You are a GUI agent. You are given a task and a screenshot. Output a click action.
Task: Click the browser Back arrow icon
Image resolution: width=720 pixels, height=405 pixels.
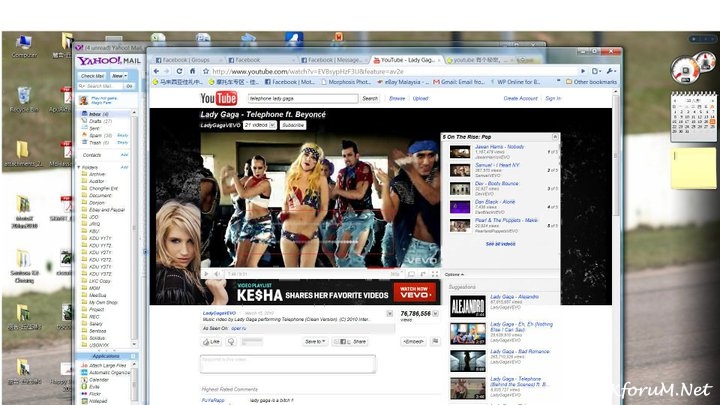click(x=157, y=71)
